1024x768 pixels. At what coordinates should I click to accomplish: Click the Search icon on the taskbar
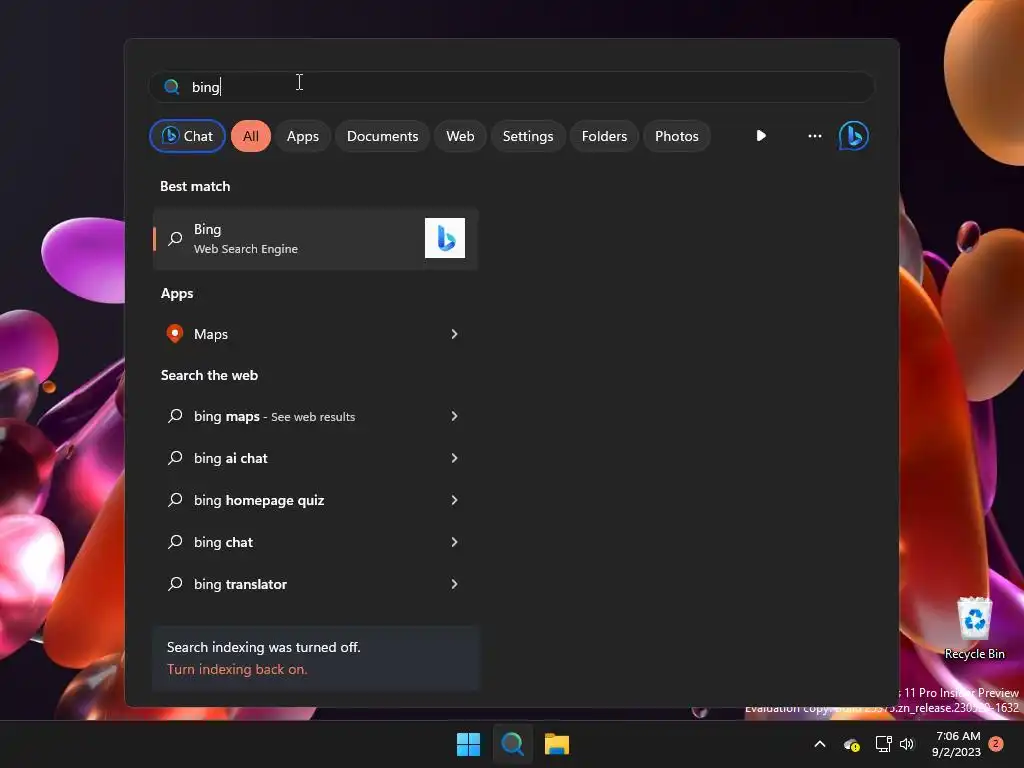pos(513,744)
